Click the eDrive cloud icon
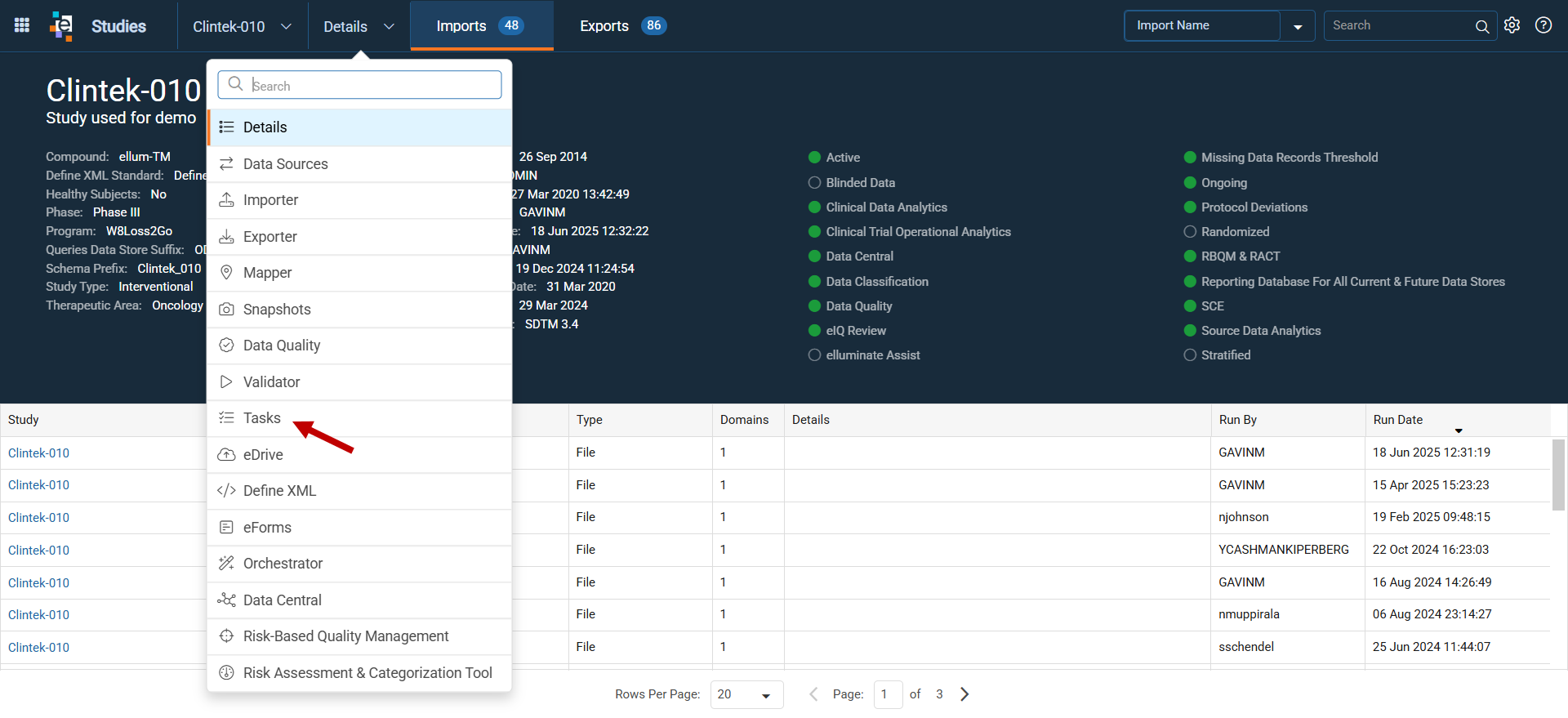1568x718 pixels. (x=226, y=455)
